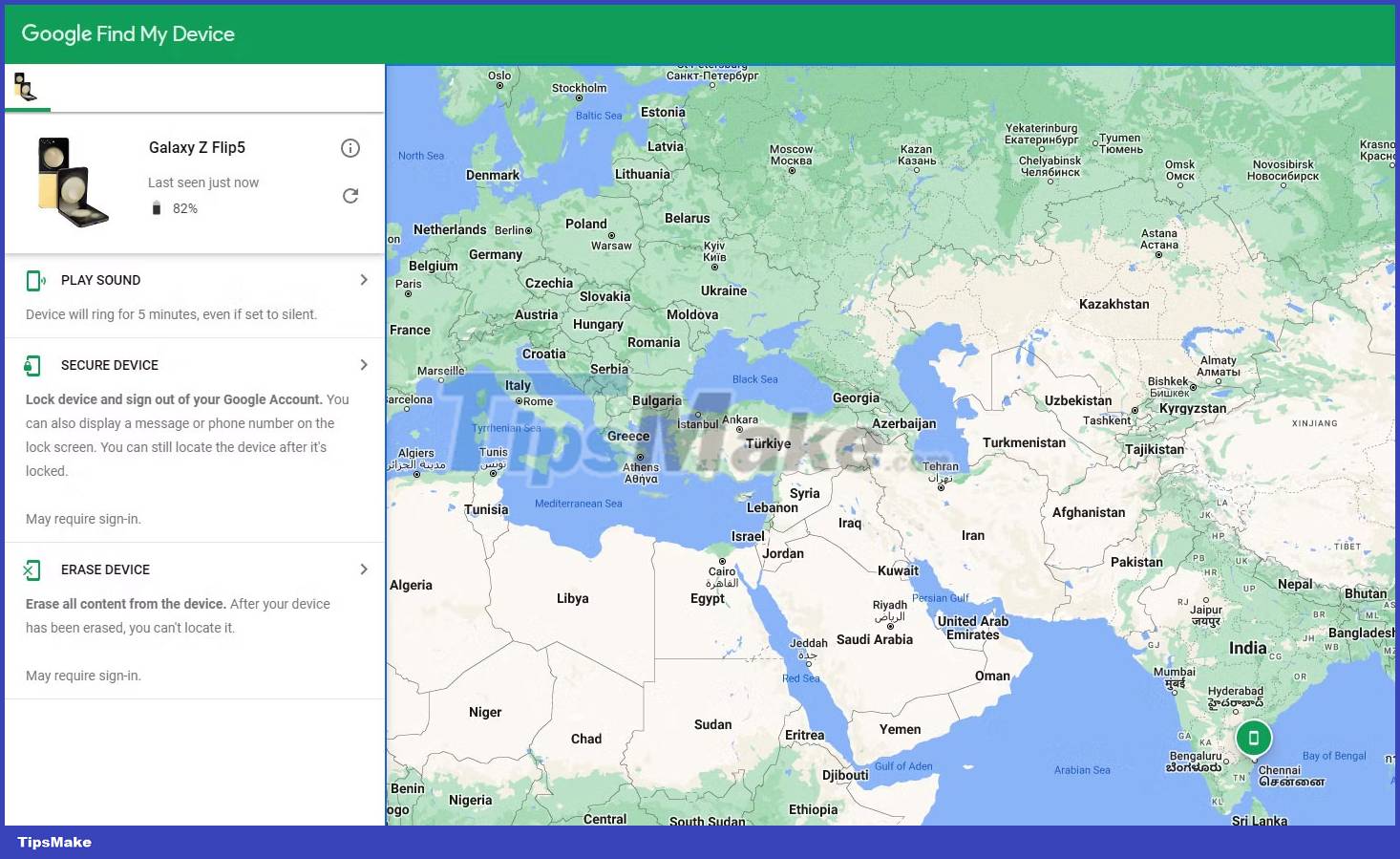Open device info icon next to Galaxy Z Flip5
Image resolution: width=1400 pixels, height=859 pixels.
350,148
